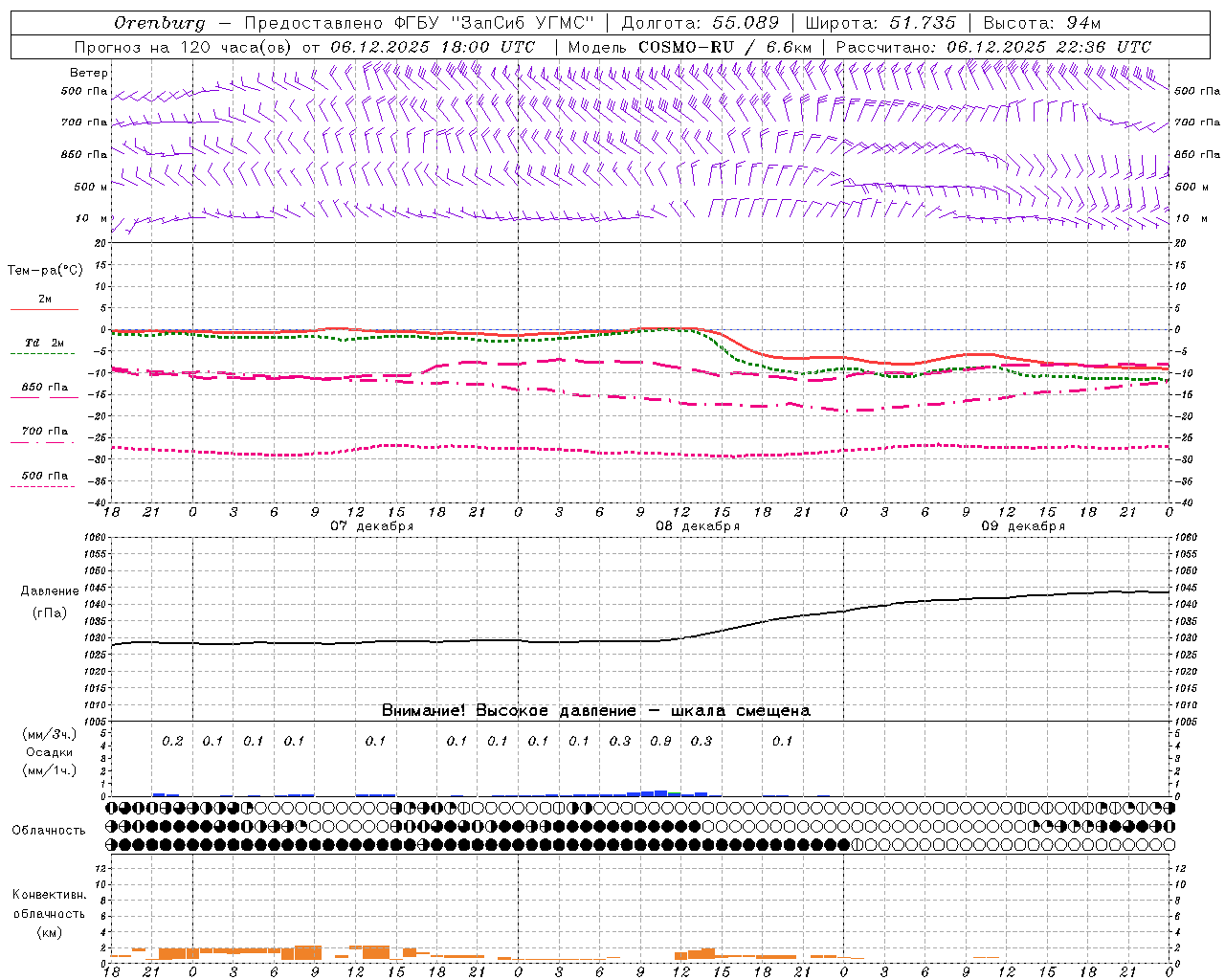The height and width of the screenshot is (980, 1225).
Task: Click 'Внимание! Высокое давление — шкала смещена' warning
Action: (x=596, y=710)
